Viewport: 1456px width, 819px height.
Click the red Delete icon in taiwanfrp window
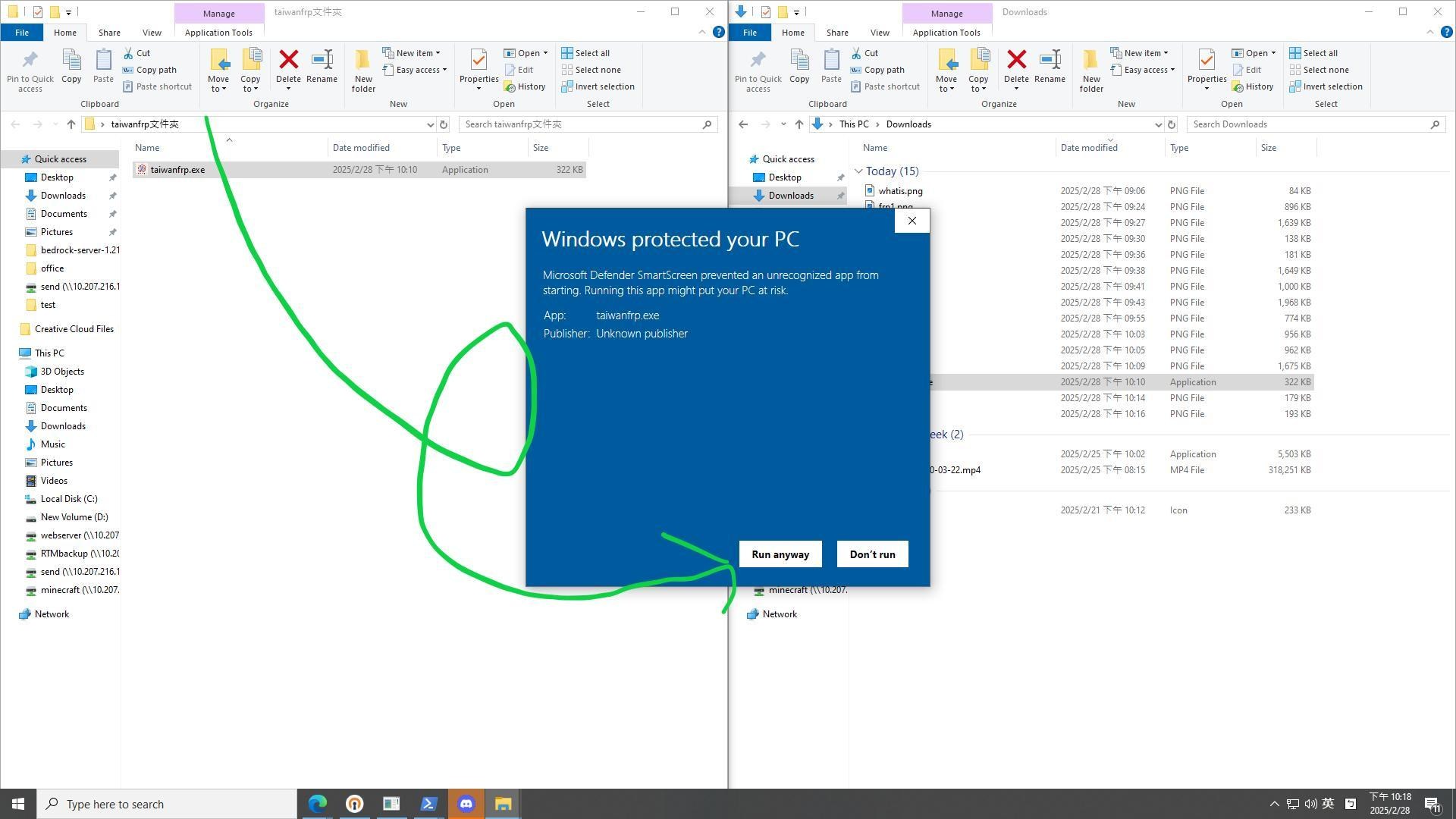288,60
